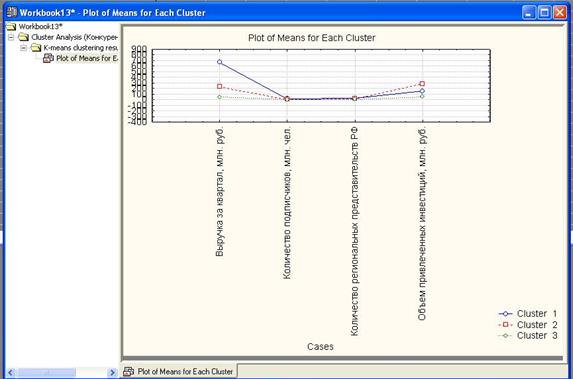Click Cluster 2 marker over Объем инвестиций
The height and width of the screenshot is (379, 573).
(422, 84)
